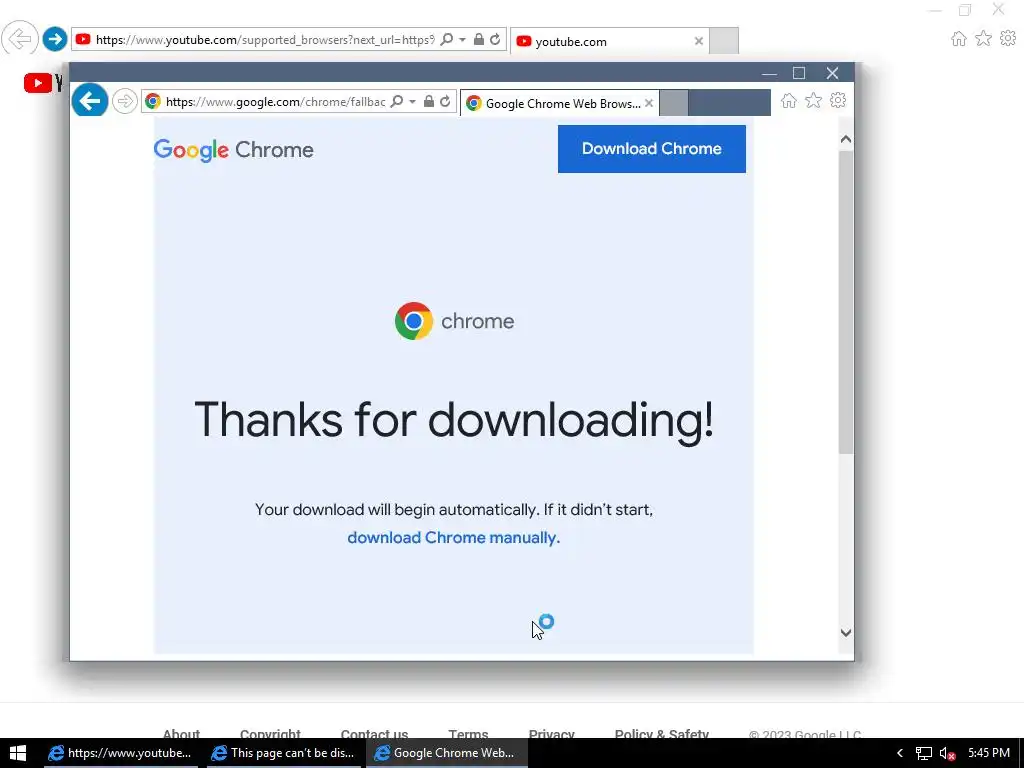Click the muted volume icon in system tray
Viewport: 1024px width, 768px height.
947,754
